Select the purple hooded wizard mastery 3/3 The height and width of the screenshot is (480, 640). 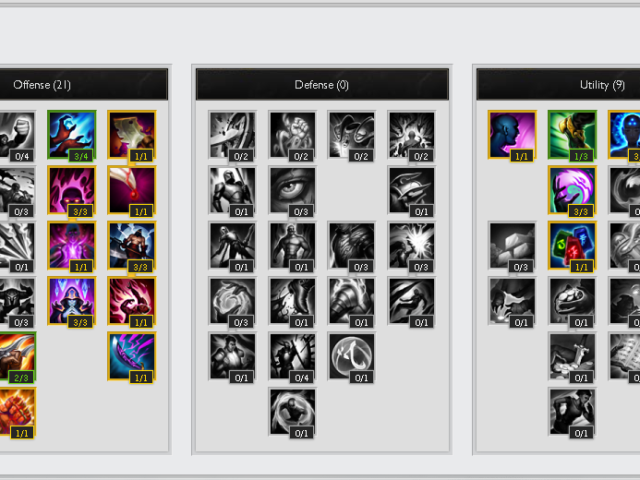point(72,301)
